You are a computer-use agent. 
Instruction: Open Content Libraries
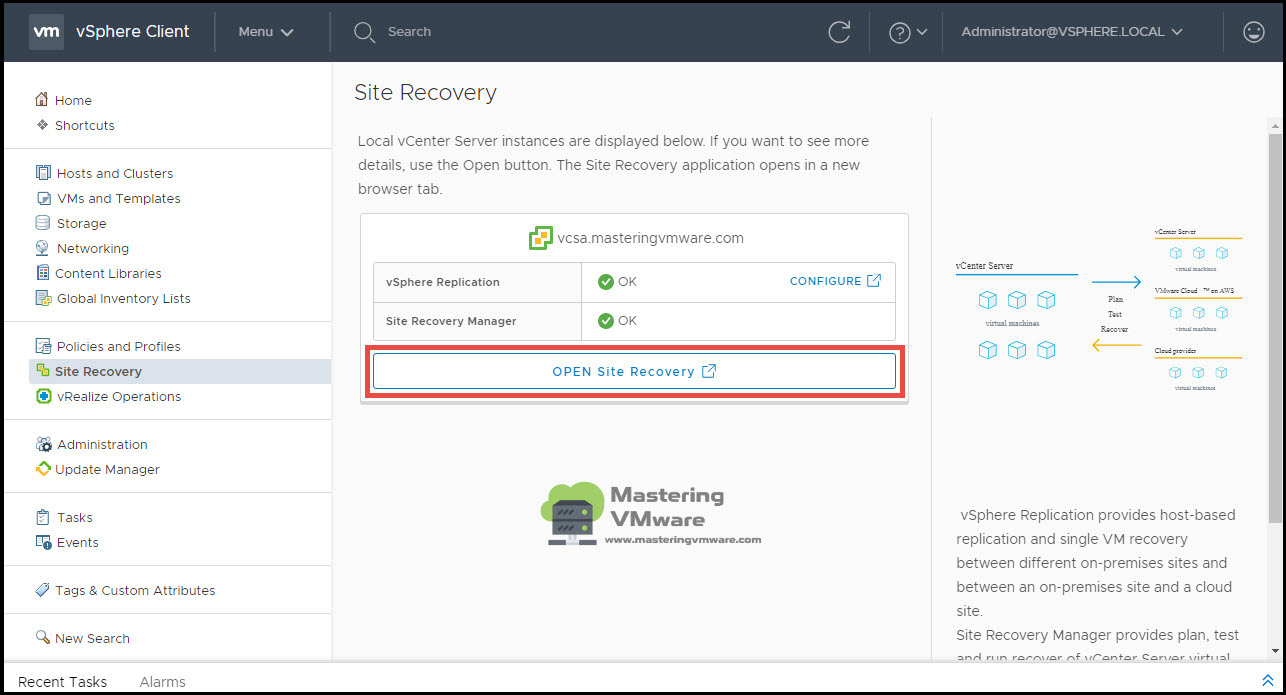108,273
